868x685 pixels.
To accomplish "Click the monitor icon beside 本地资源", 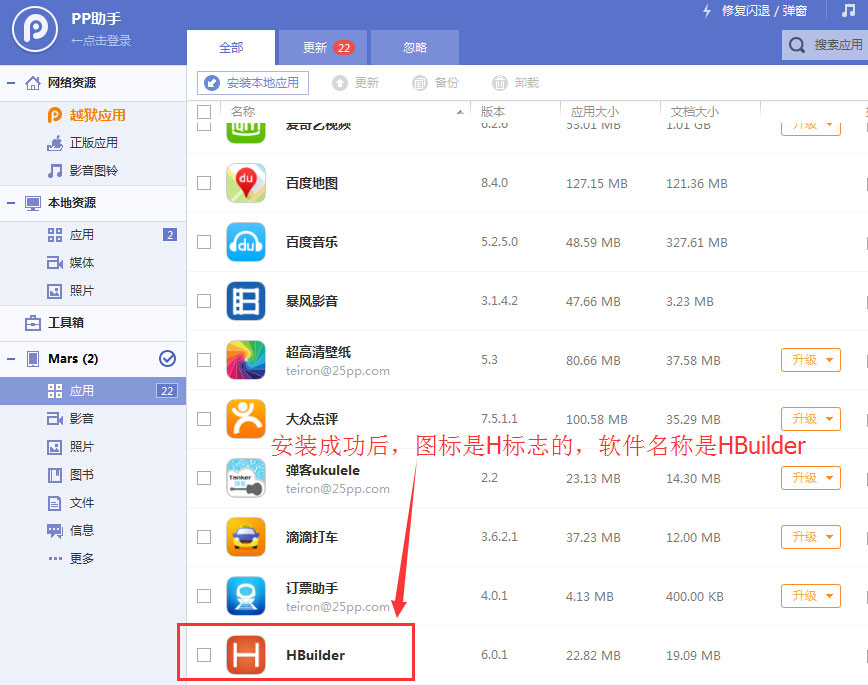I will coord(33,203).
